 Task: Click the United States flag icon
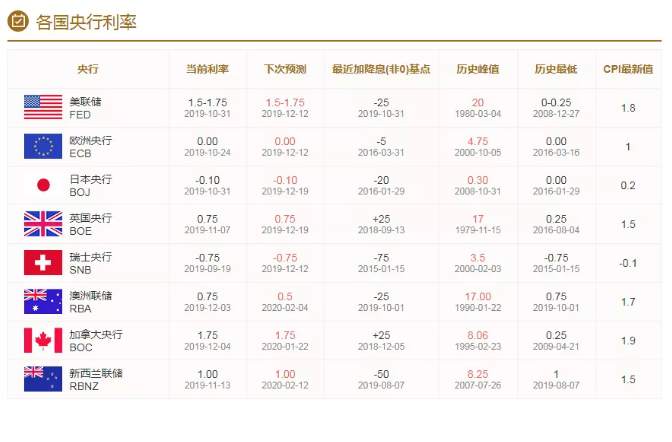pyautogui.click(x=43, y=107)
